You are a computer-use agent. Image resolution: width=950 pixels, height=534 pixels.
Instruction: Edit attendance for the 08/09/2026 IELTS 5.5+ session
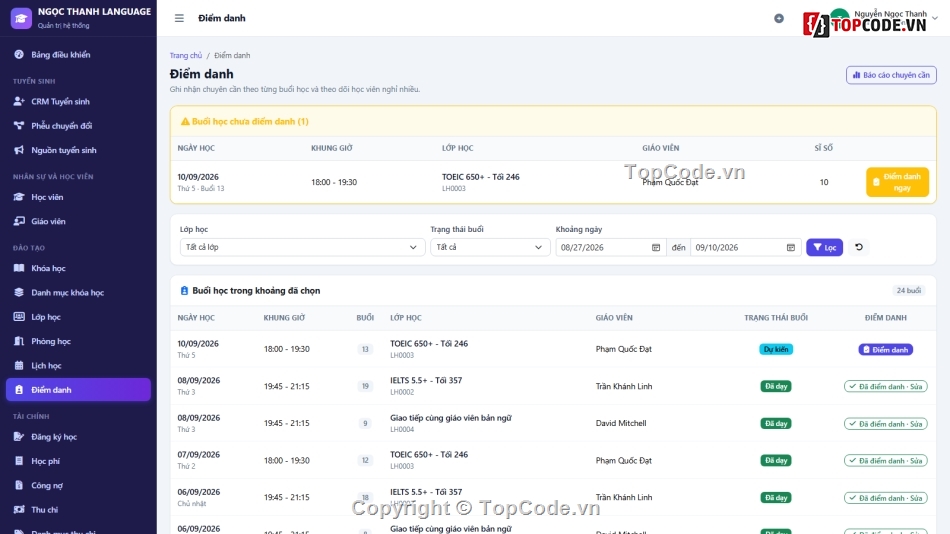(885, 387)
